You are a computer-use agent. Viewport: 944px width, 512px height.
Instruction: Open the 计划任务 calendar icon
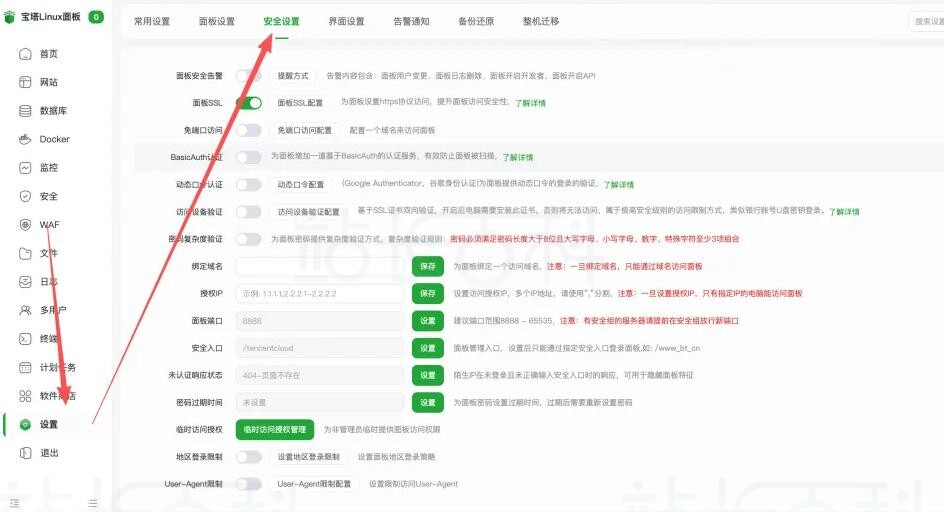[x=25, y=367]
